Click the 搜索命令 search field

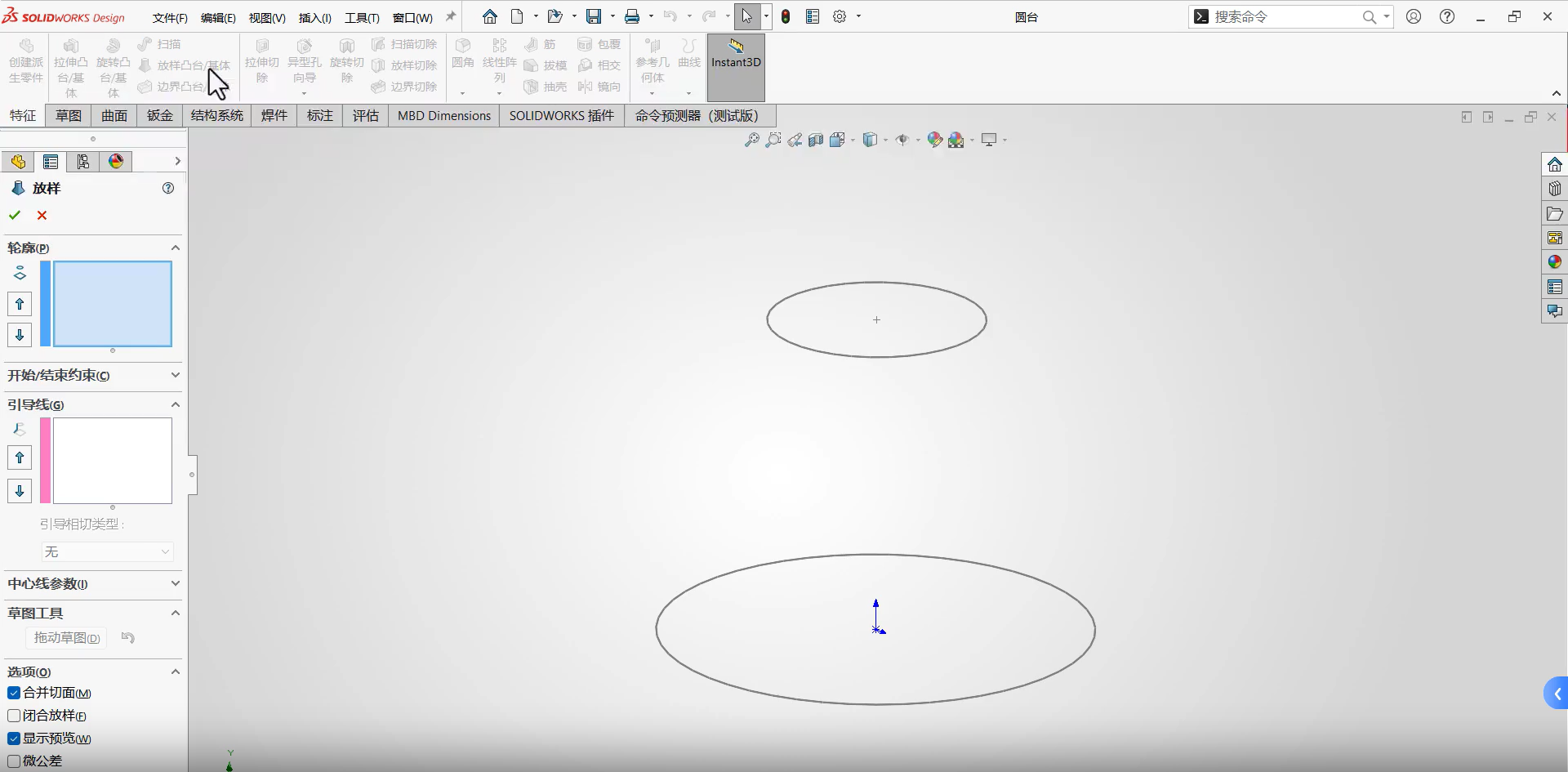point(1282,16)
